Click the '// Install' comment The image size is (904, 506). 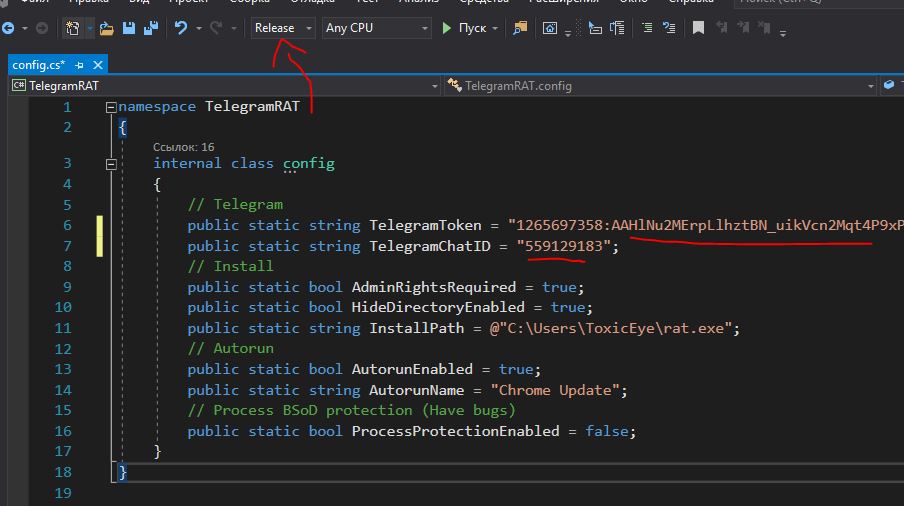pyautogui.click(x=231, y=266)
